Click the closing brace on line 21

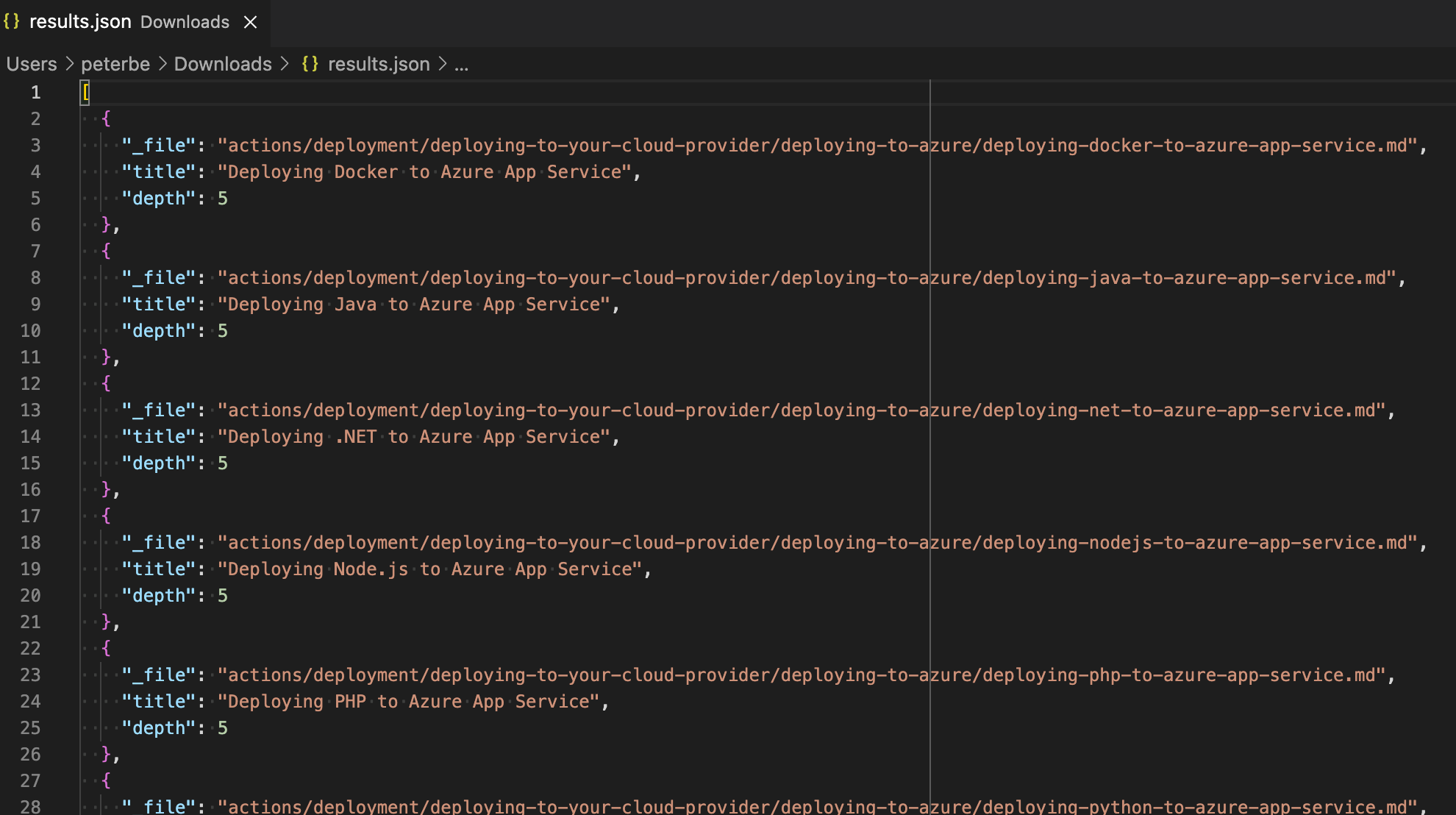[107, 622]
